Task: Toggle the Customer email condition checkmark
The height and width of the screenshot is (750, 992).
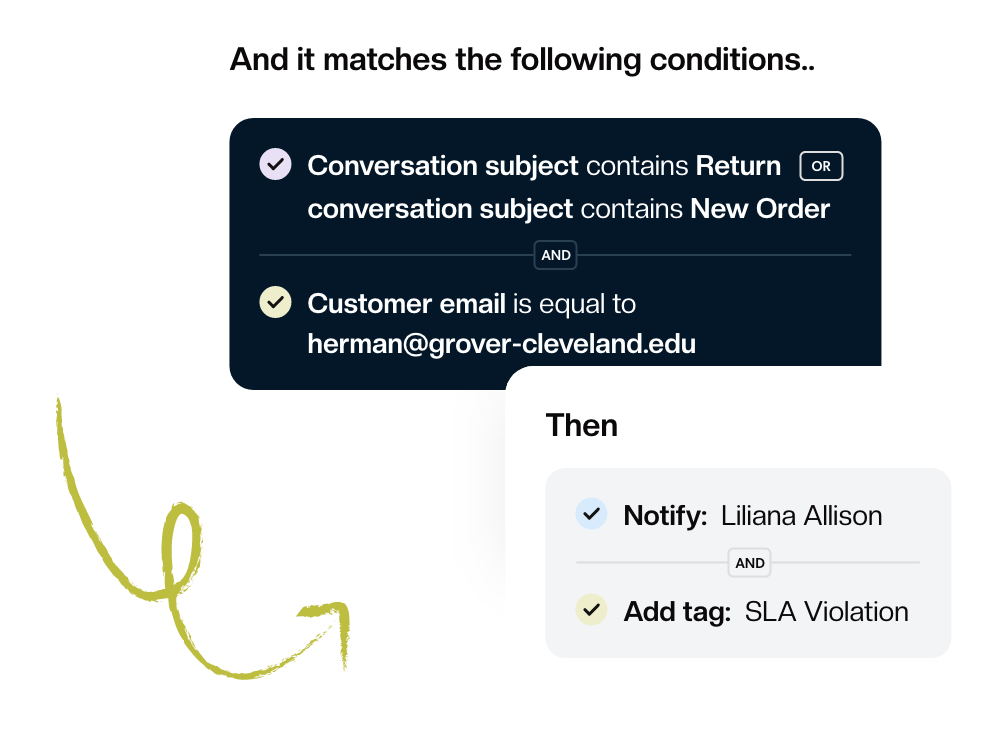Action: [x=275, y=302]
